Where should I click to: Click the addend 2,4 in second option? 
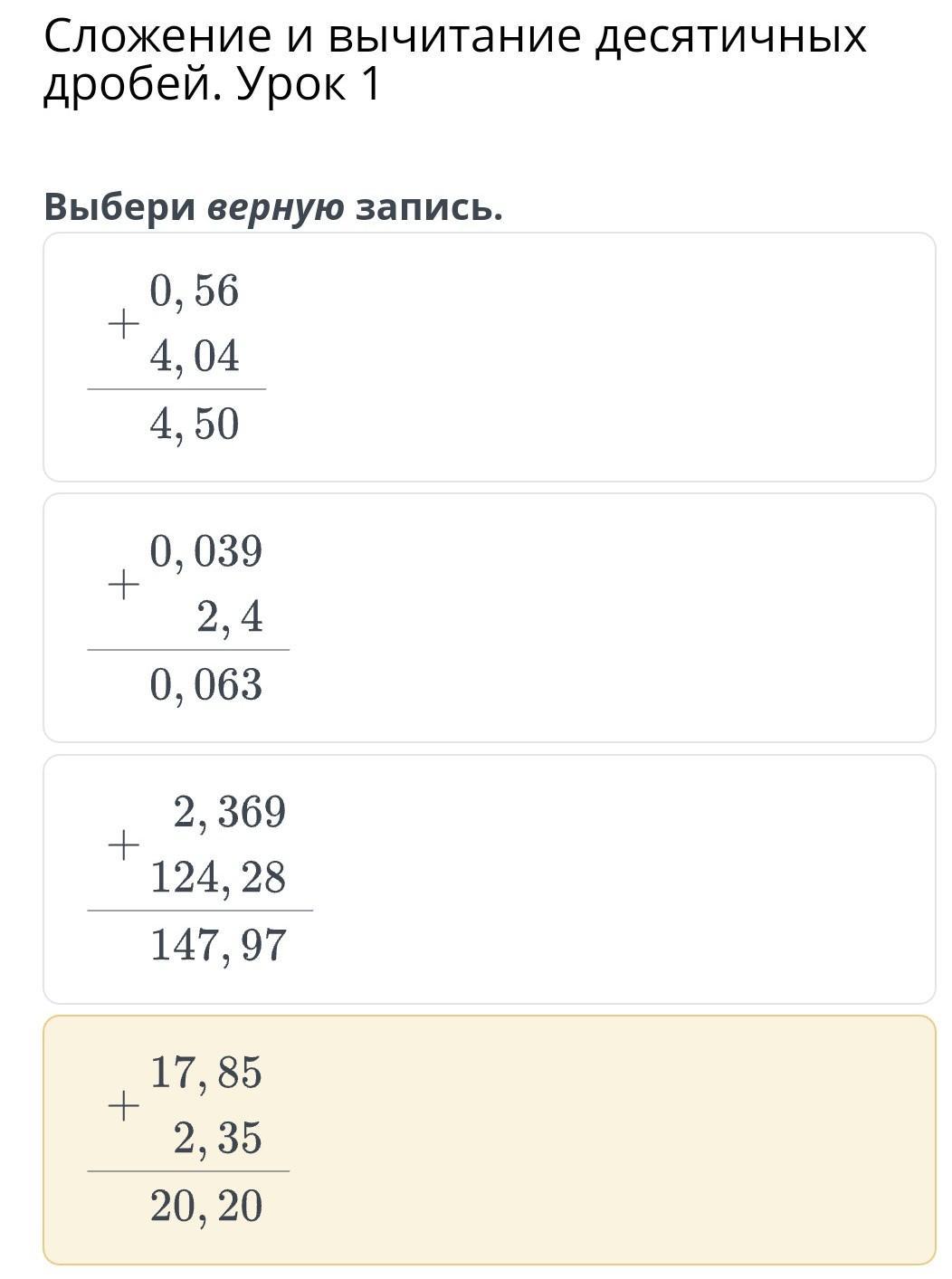point(230,617)
